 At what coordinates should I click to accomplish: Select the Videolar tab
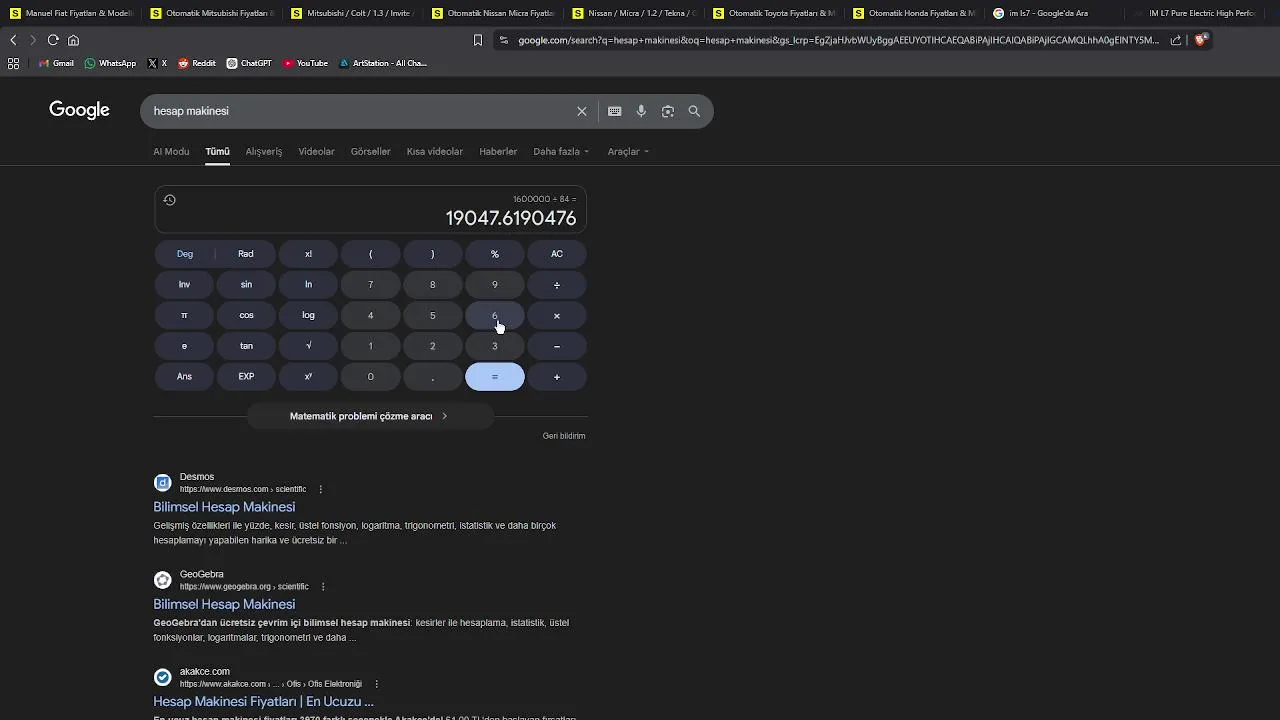(316, 152)
